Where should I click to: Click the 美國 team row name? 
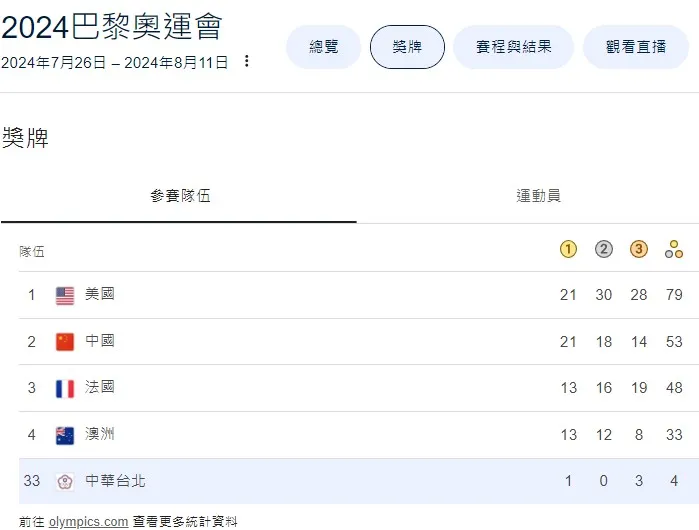(x=100, y=294)
